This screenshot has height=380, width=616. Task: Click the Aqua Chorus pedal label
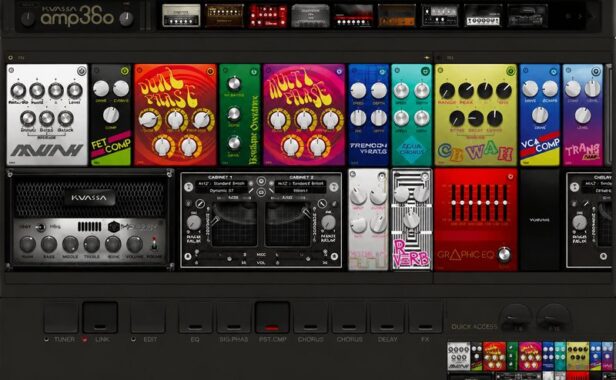pos(411,149)
